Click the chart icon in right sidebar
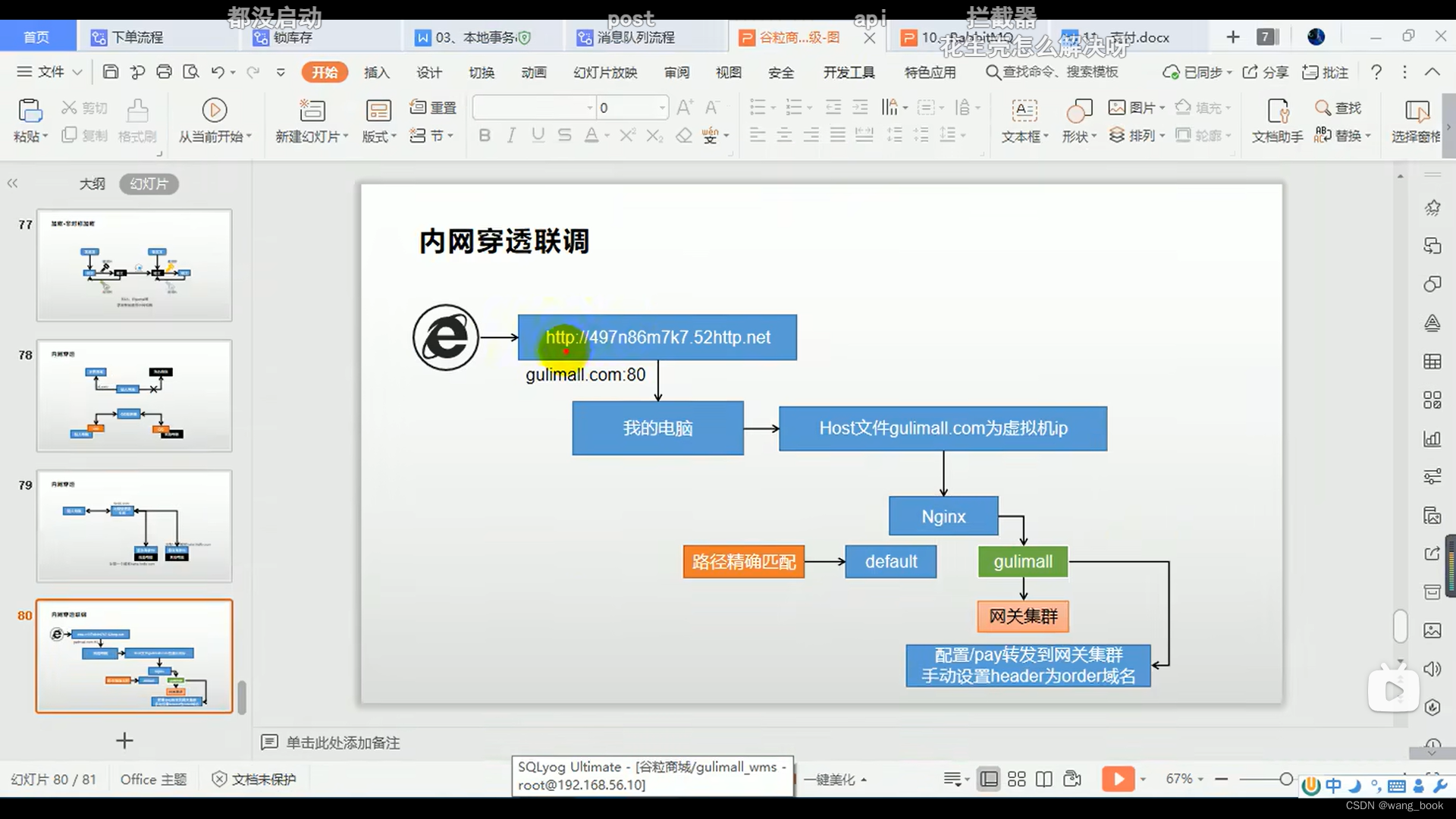1456x819 pixels. [1432, 438]
